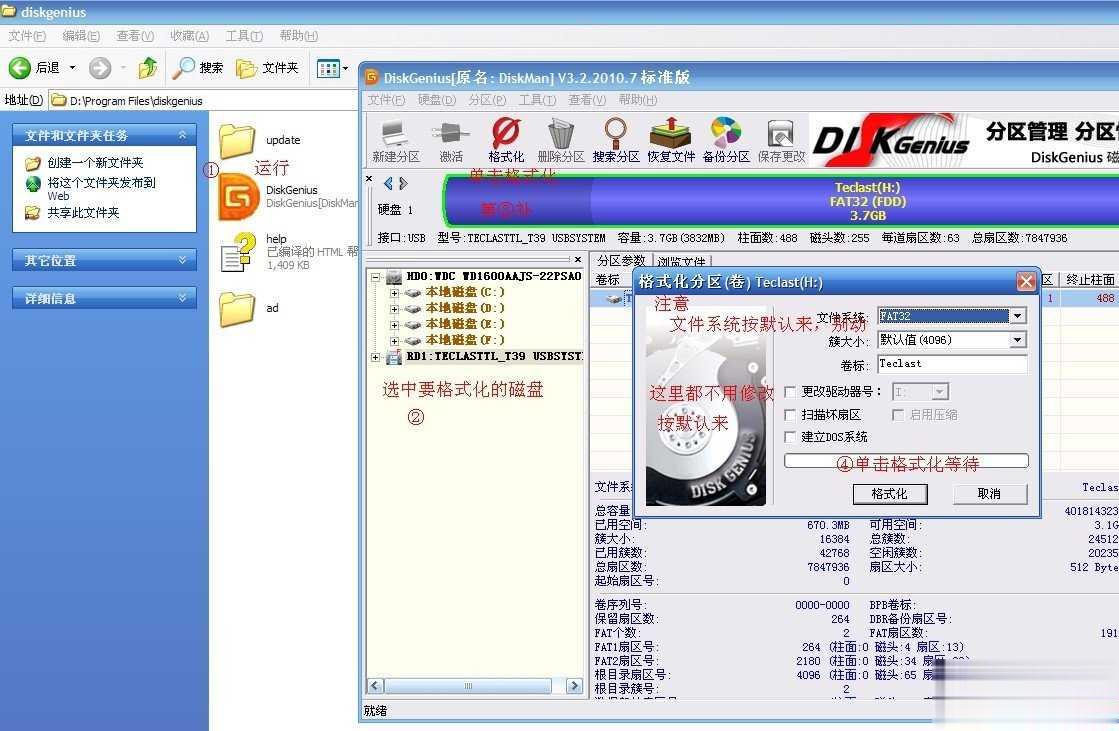Click the 格式化 button in dialog
Viewport: 1119px width, 731px height.
click(890, 494)
